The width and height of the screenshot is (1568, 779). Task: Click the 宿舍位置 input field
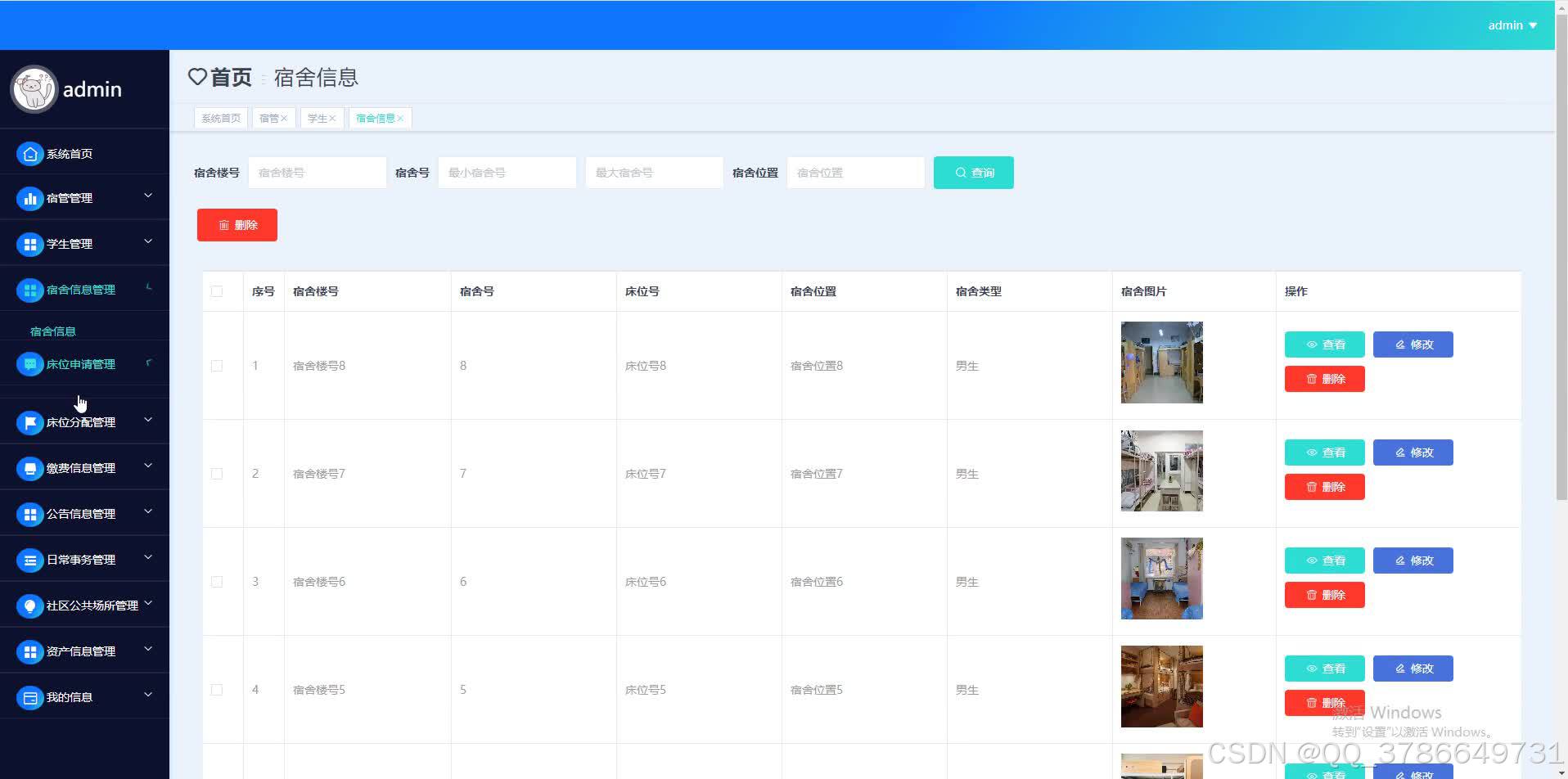point(854,172)
